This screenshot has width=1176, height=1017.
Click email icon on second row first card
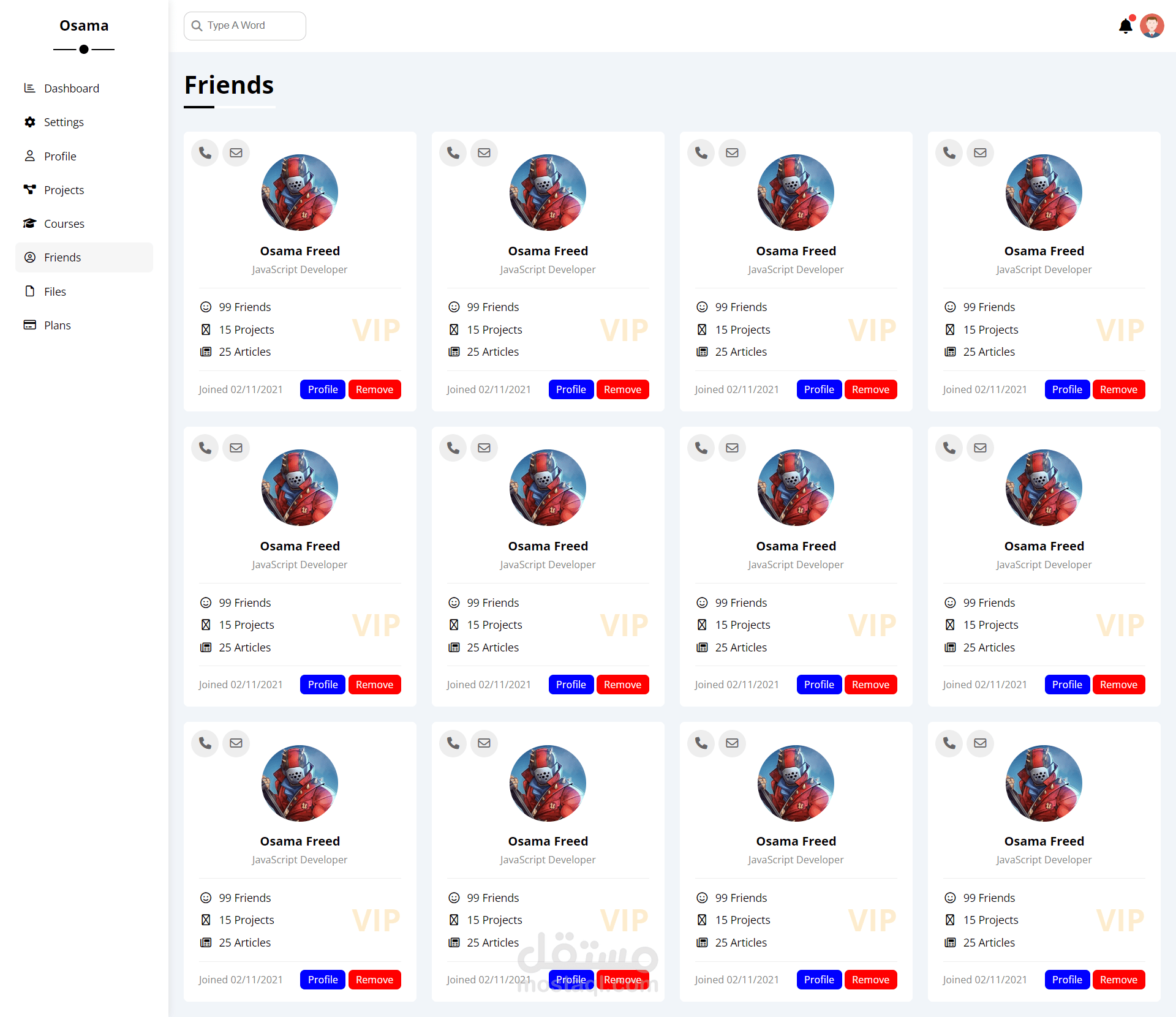coord(236,448)
